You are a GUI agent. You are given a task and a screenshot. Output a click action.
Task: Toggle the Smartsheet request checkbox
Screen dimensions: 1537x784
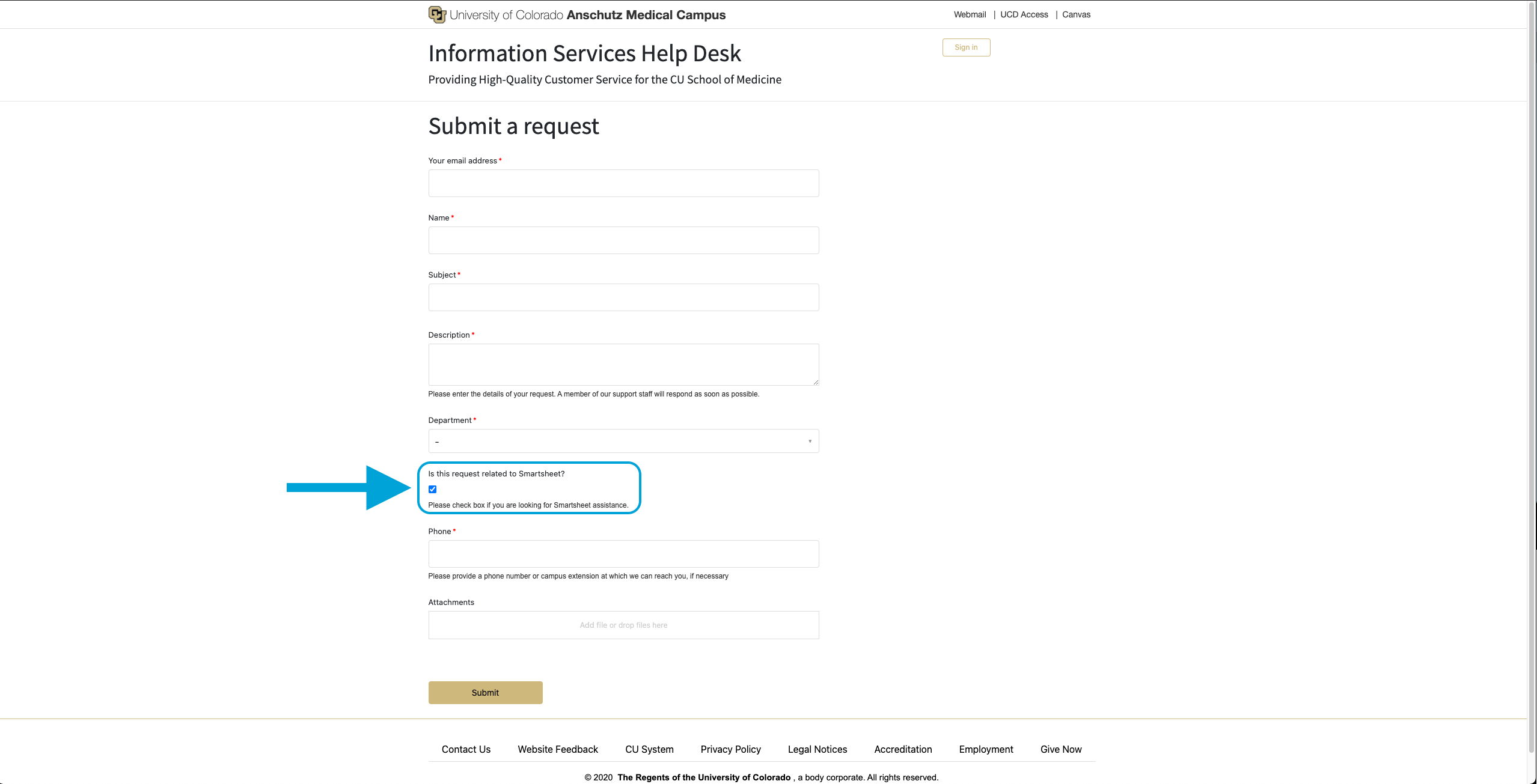pyautogui.click(x=432, y=489)
